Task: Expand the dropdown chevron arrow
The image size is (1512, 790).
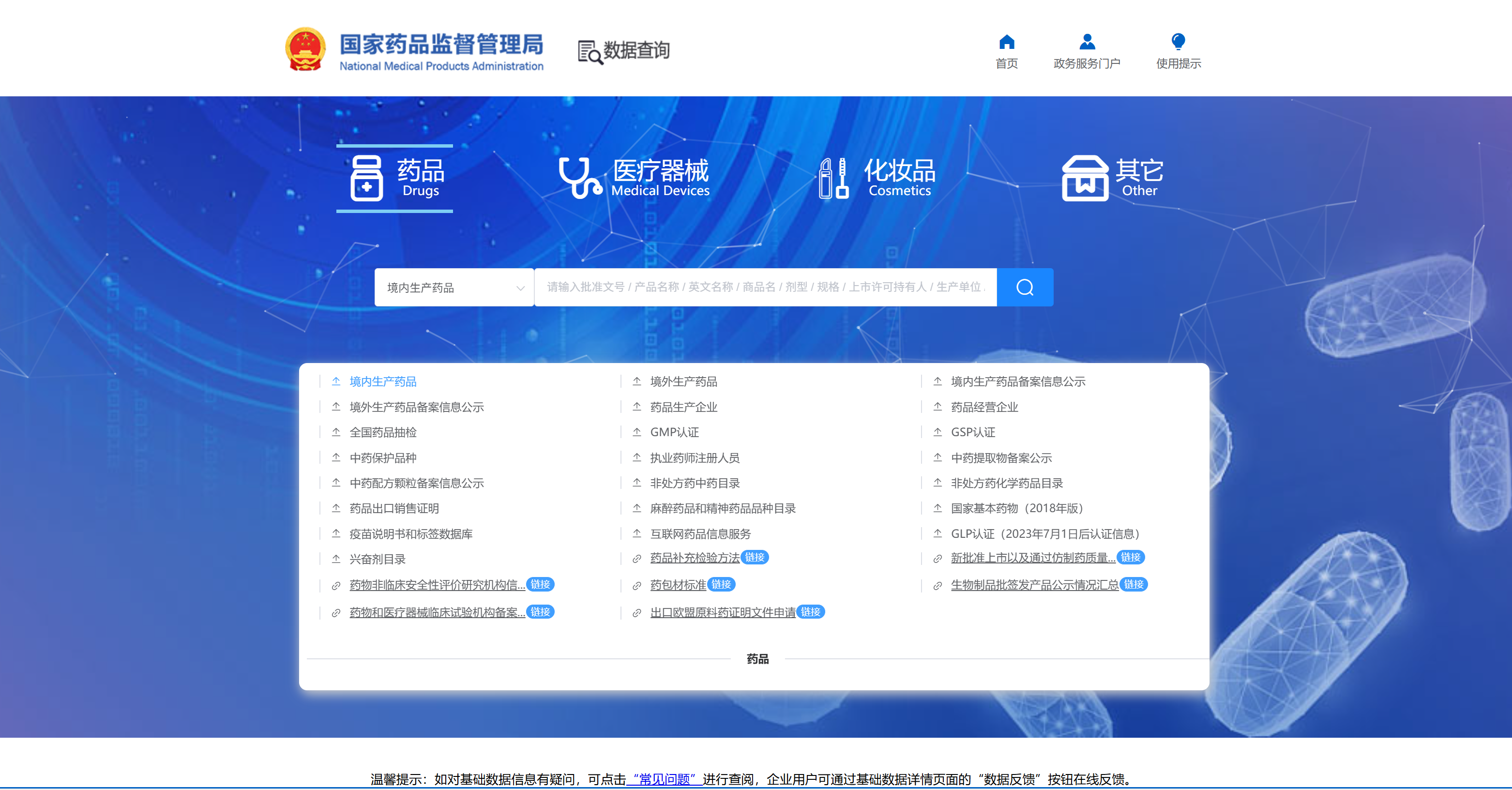Action: [520, 288]
